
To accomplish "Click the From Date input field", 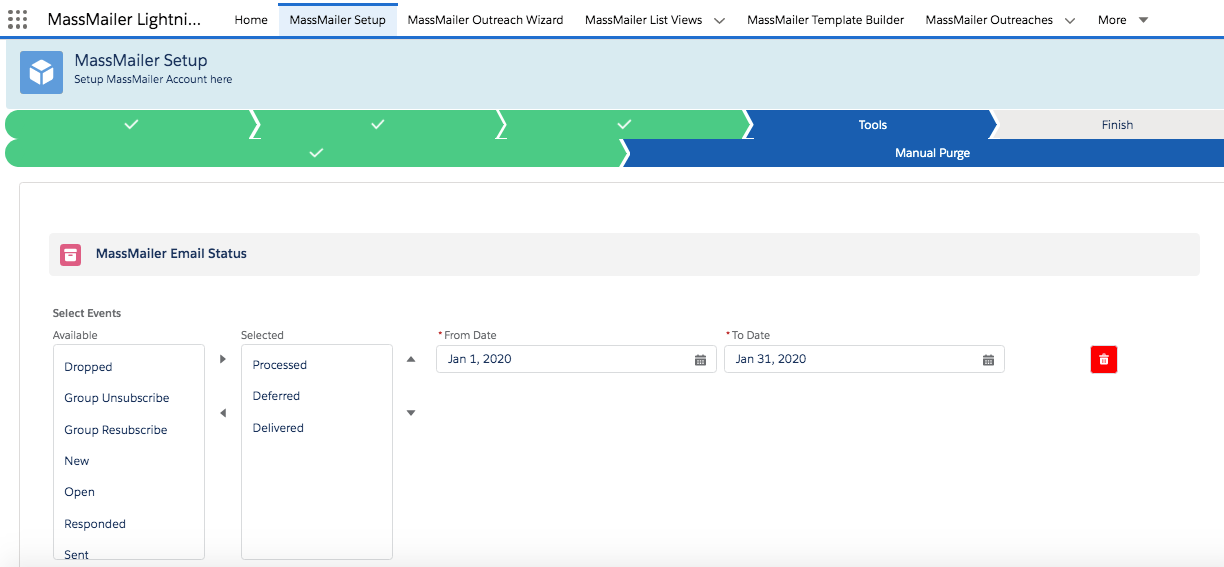I will pyautogui.click(x=576, y=359).
